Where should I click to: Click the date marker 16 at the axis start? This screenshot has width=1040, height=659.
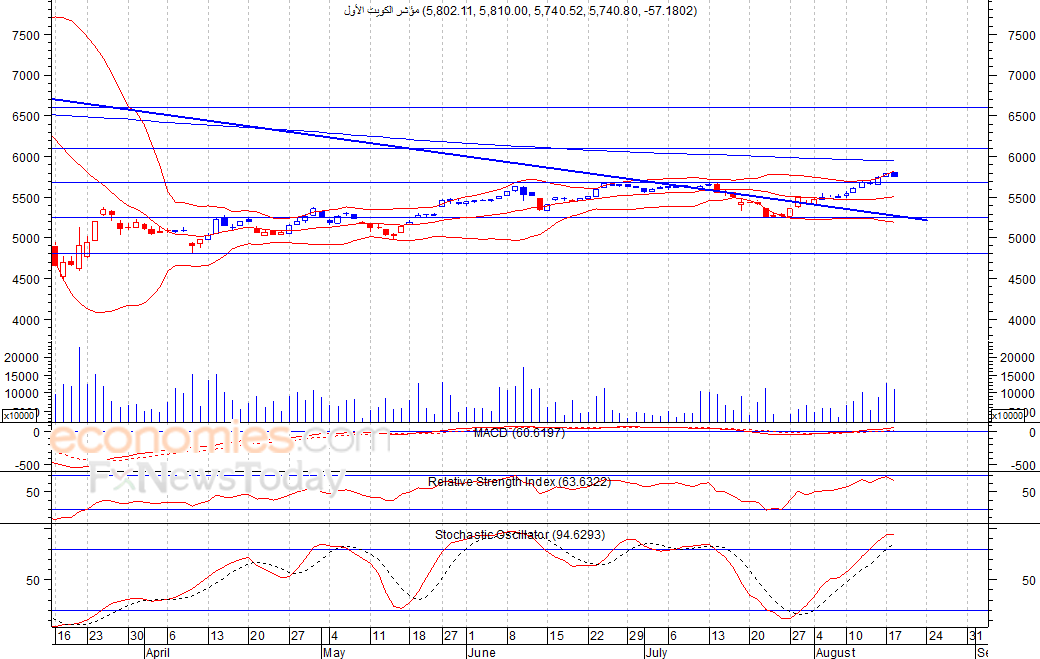coord(64,636)
